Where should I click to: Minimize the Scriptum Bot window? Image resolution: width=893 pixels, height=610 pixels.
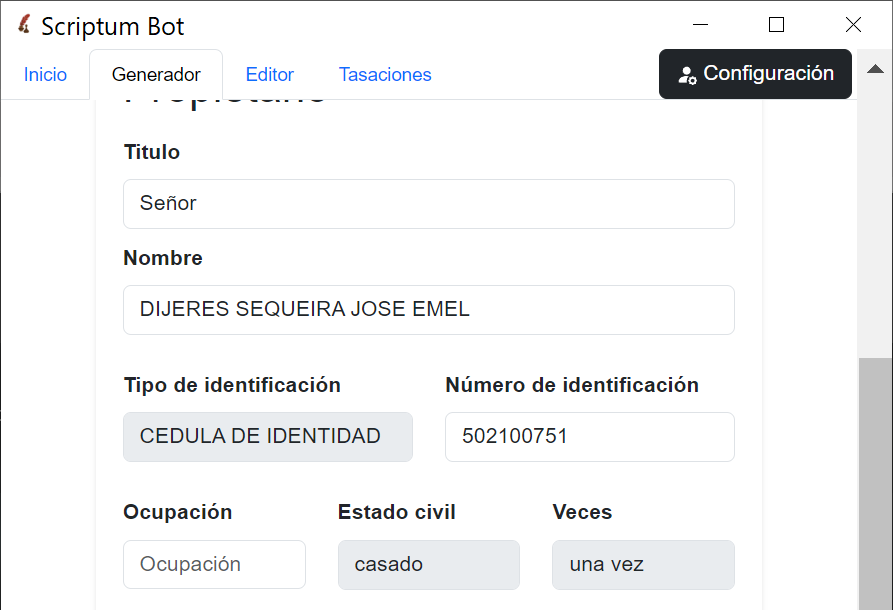pyautogui.click(x=701, y=24)
